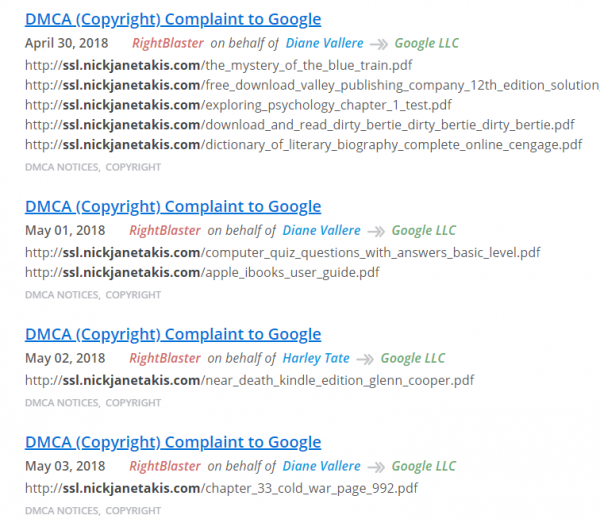The image size is (600, 519).
Task: Open the May 03, 2018 DMCA Complaint link
Action: pyautogui.click(x=173, y=443)
